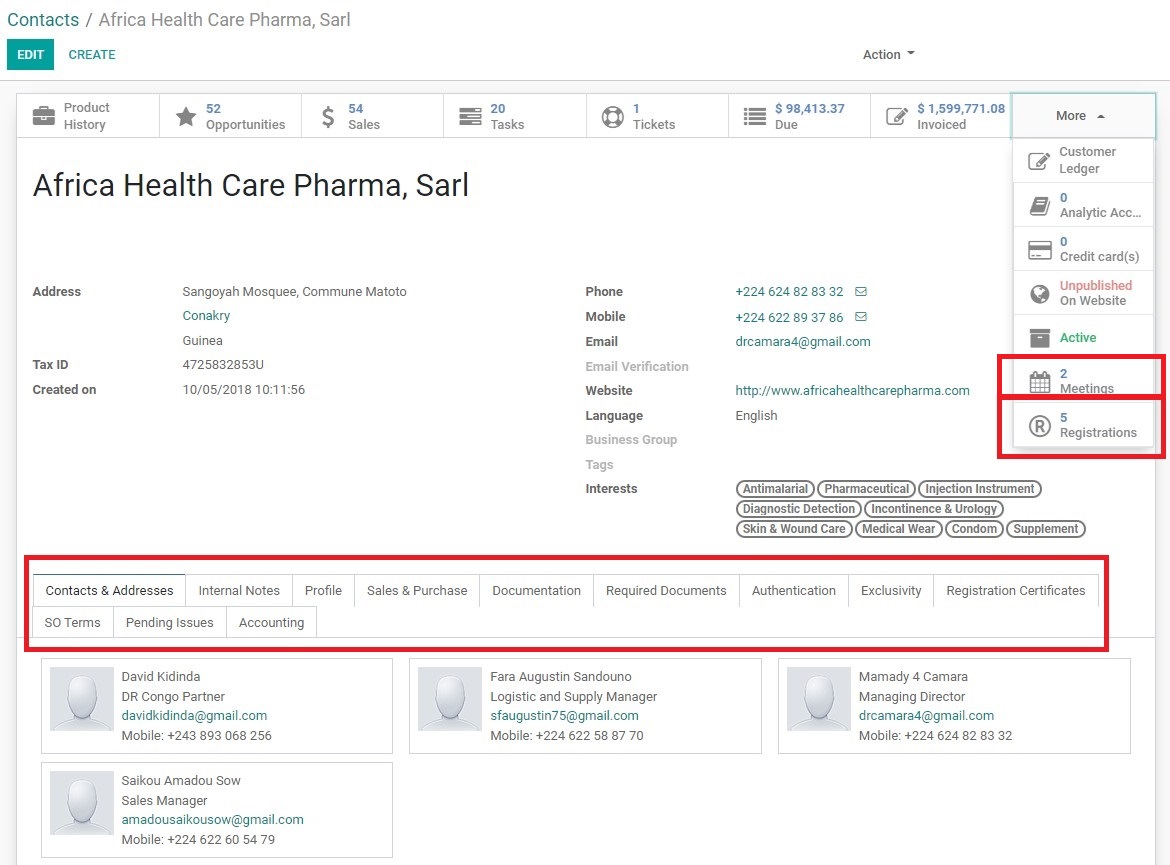Click the Credit card(s) icon
Image resolution: width=1170 pixels, height=865 pixels.
click(1039, 250)
